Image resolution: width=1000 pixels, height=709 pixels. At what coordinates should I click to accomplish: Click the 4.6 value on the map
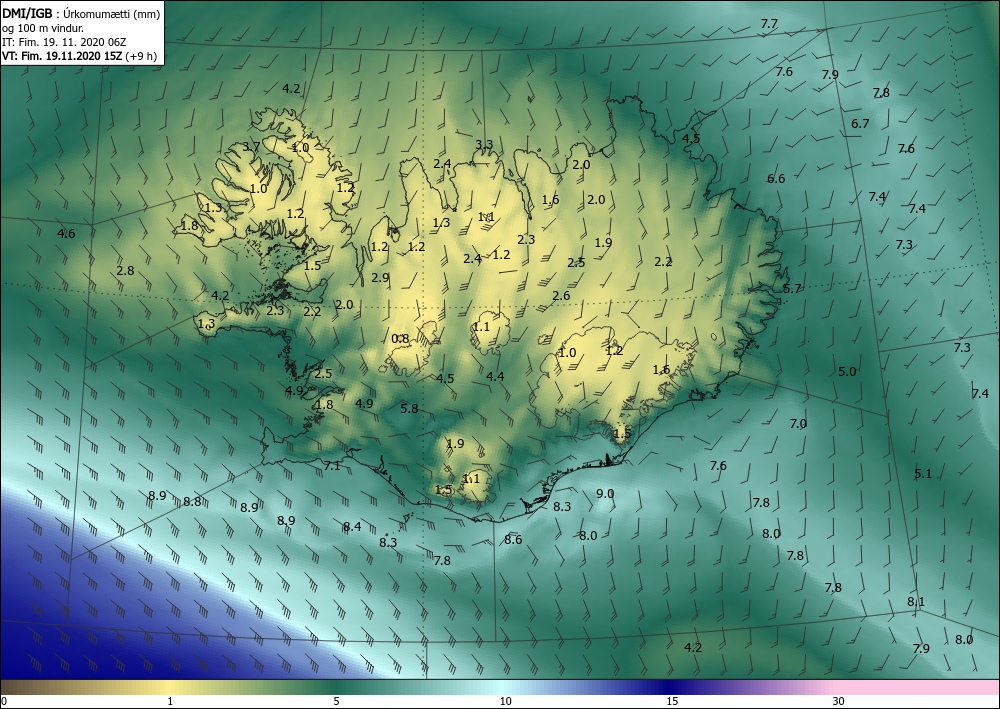[66, 233]
